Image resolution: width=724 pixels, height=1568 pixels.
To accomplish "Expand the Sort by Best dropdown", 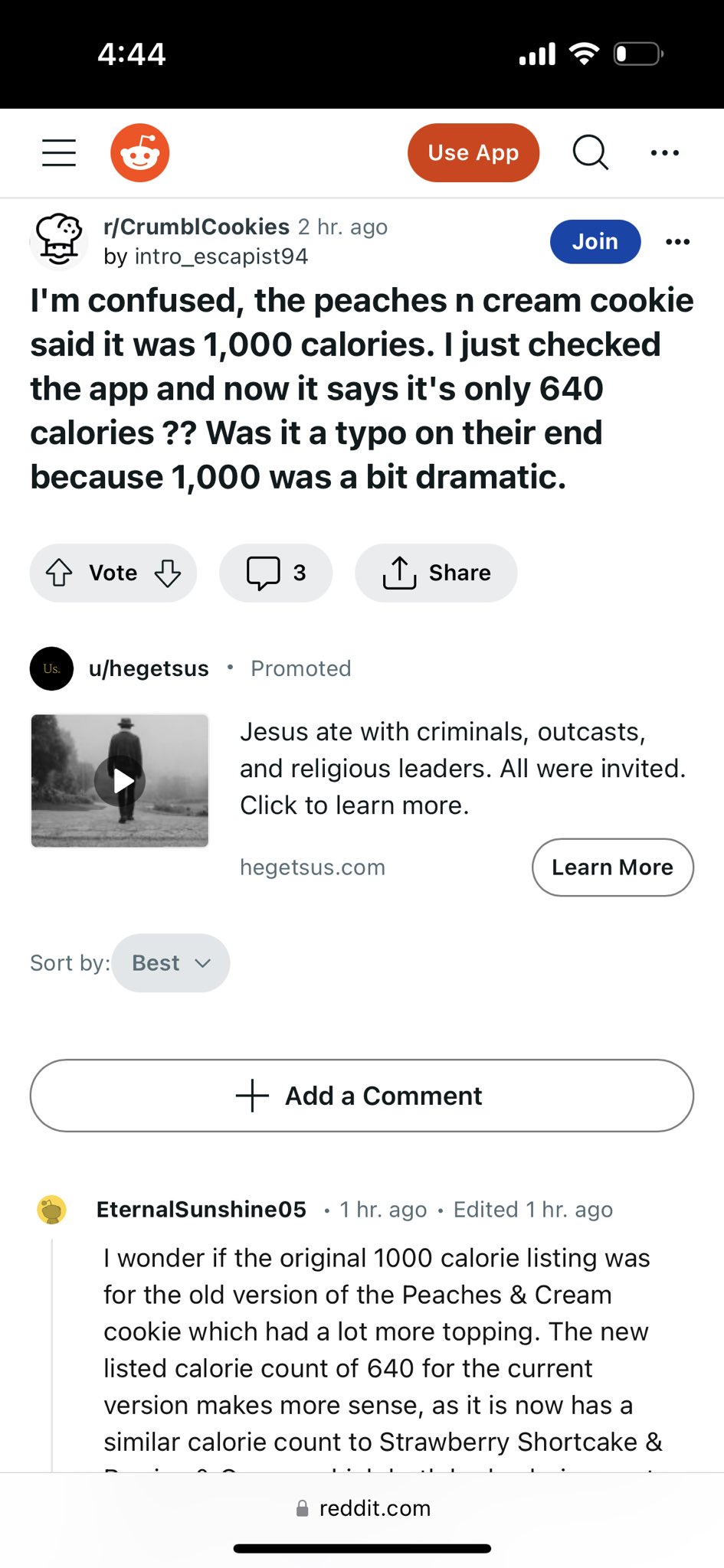I will click(x=170, y=963).
